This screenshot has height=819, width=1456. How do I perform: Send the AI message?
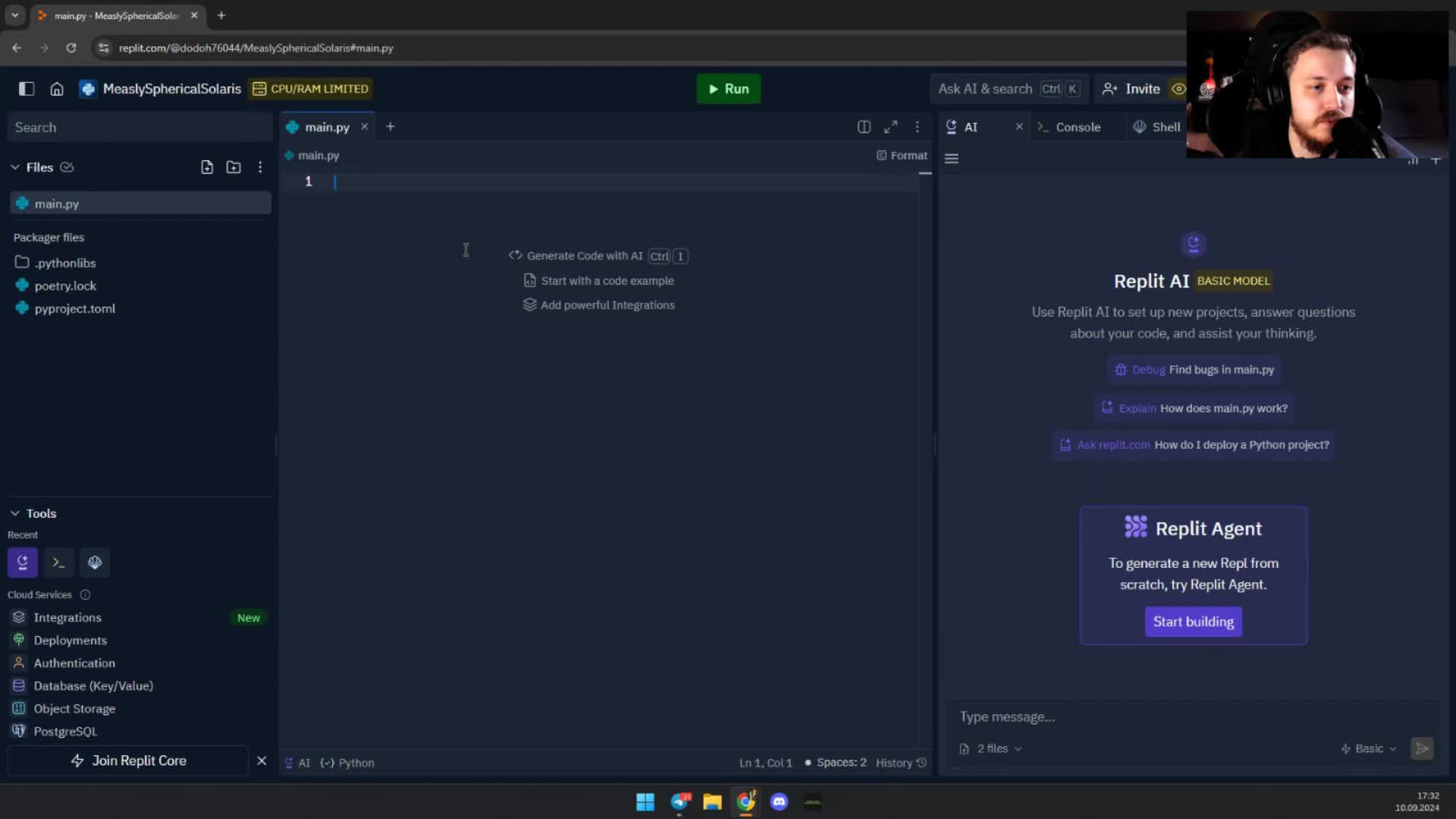1422,748
